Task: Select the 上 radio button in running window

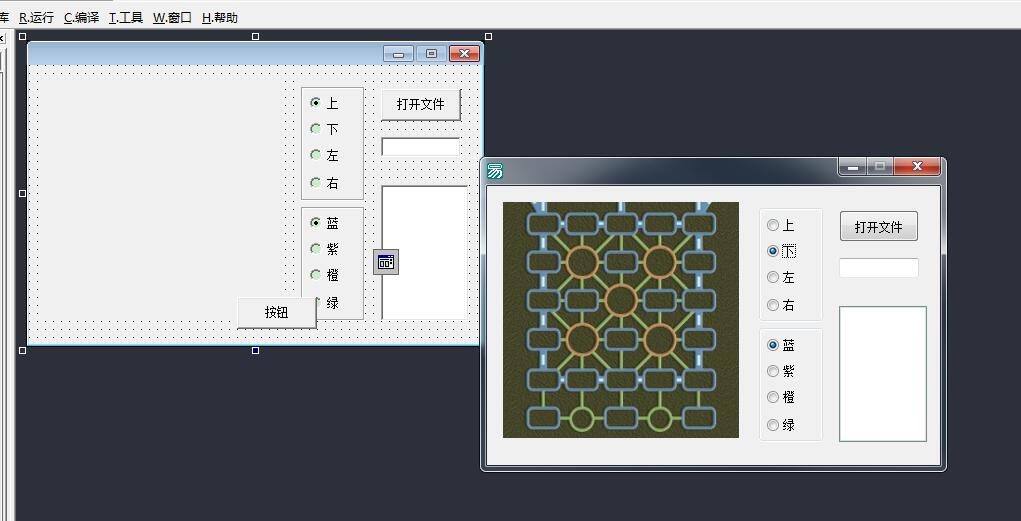Action: pos(773,226)
